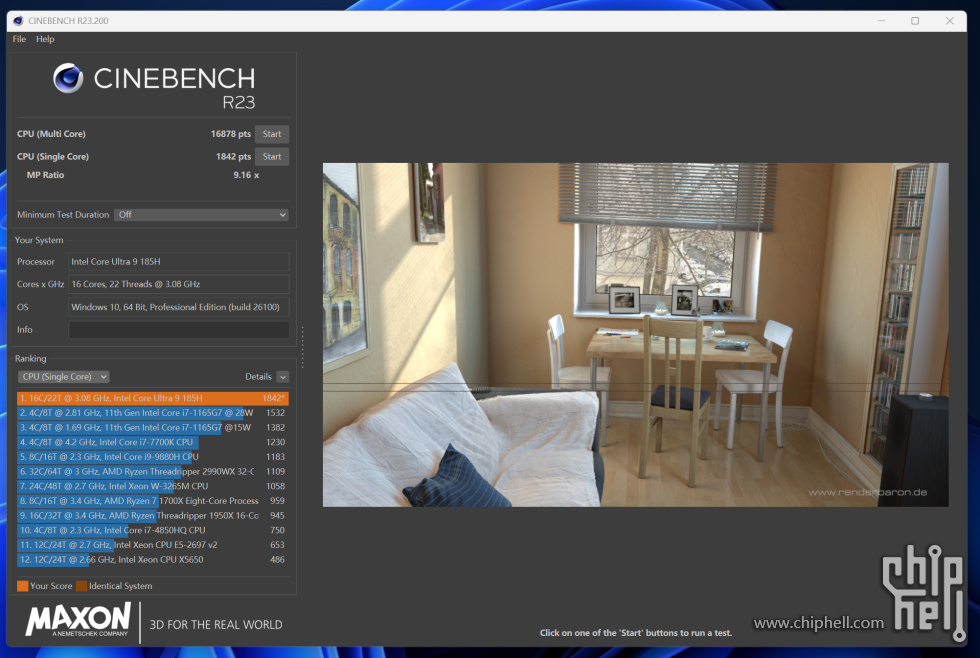980x658 pixels.
Task: Select ranking row 10, Intel Core i7-4850HQ
Action: 152,531
